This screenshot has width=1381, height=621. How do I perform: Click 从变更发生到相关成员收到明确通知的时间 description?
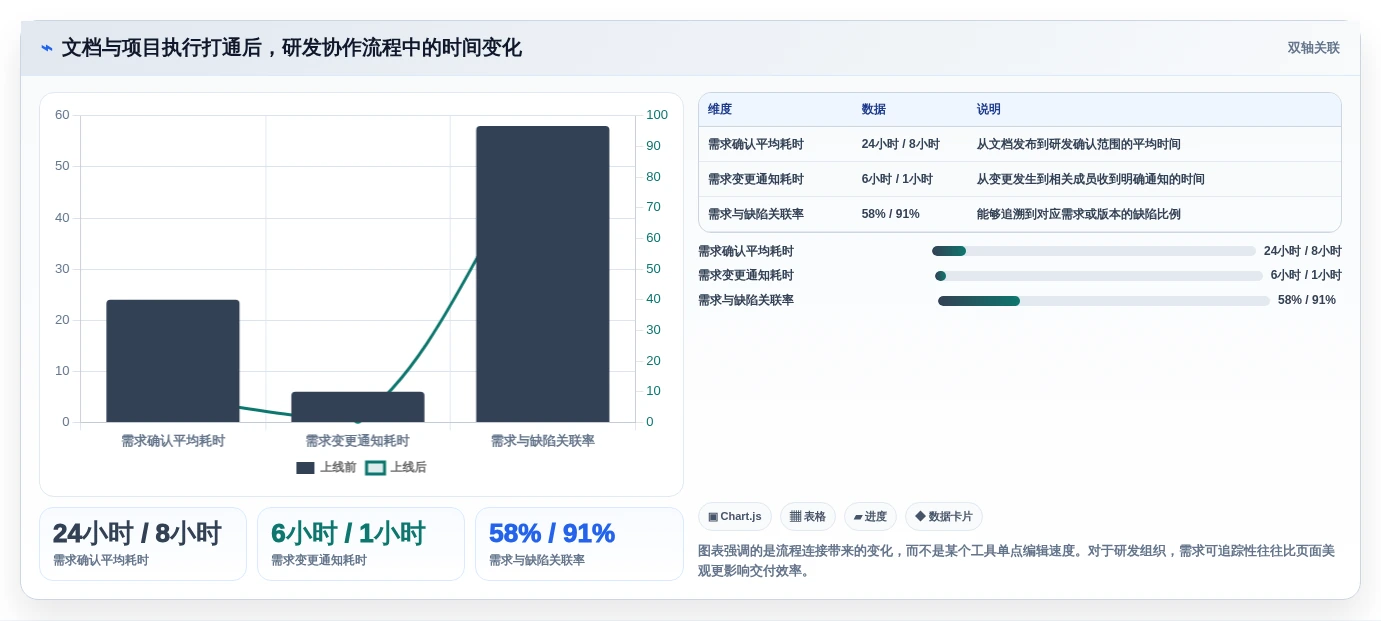coord(1091,179)
